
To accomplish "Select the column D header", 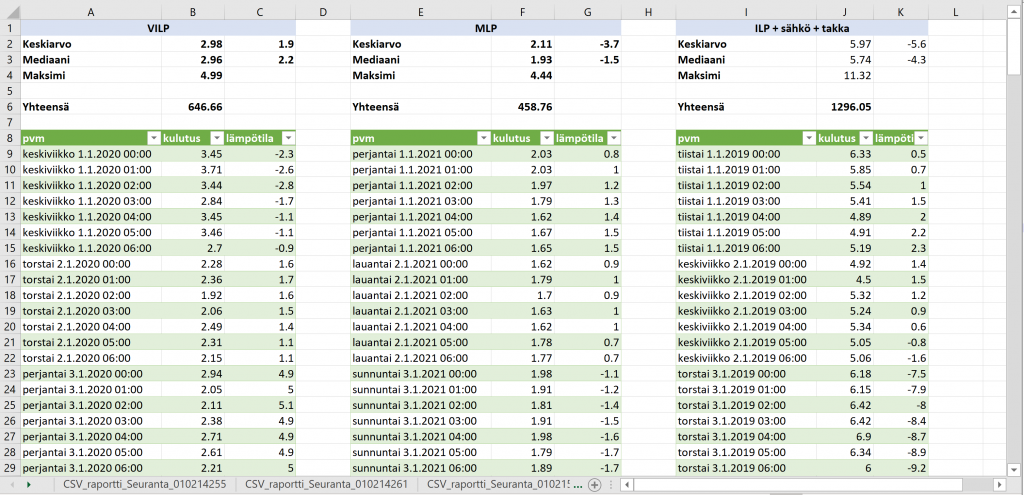I will (323, 11).
